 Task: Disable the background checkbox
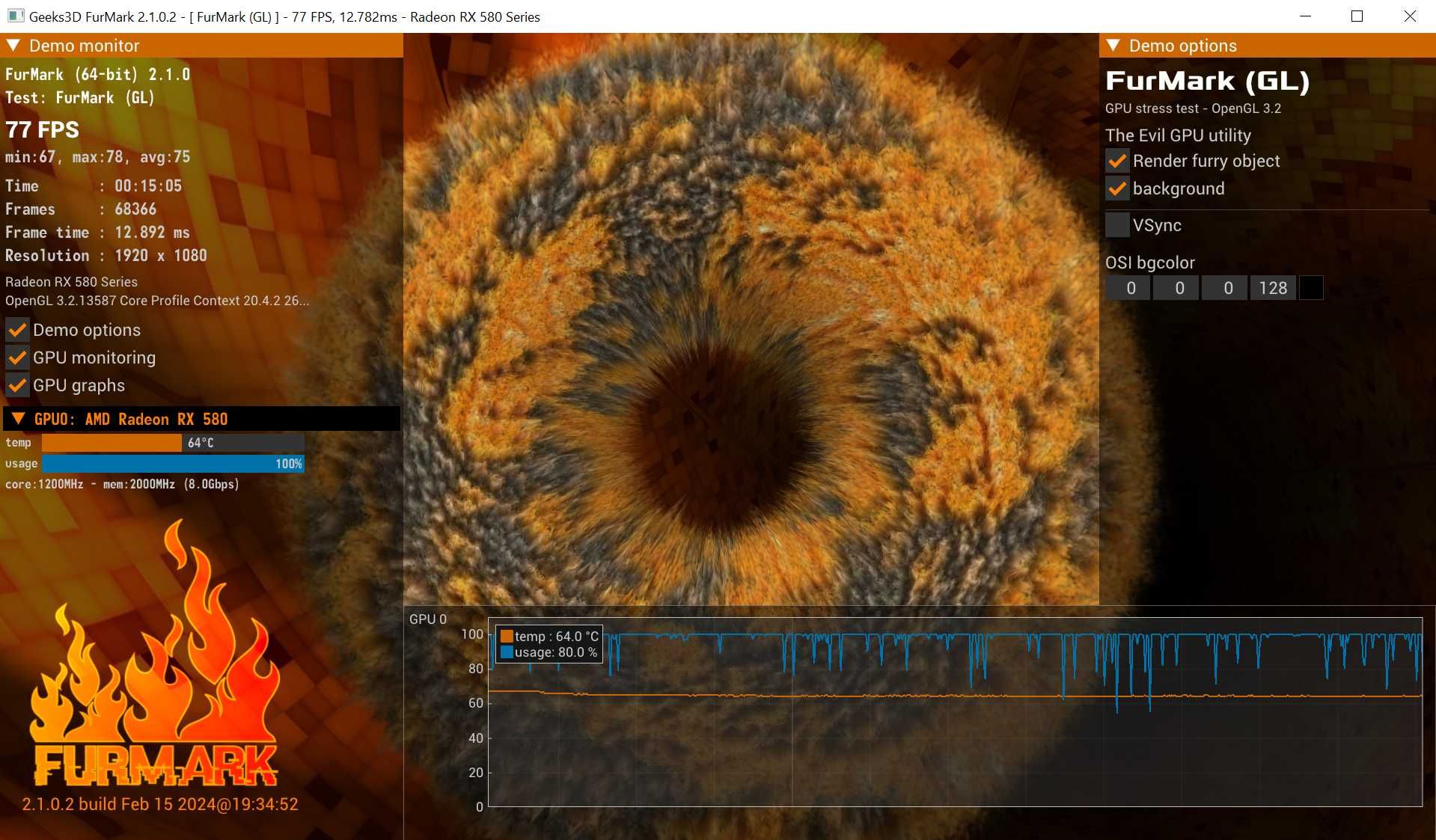coord(1117,188)
